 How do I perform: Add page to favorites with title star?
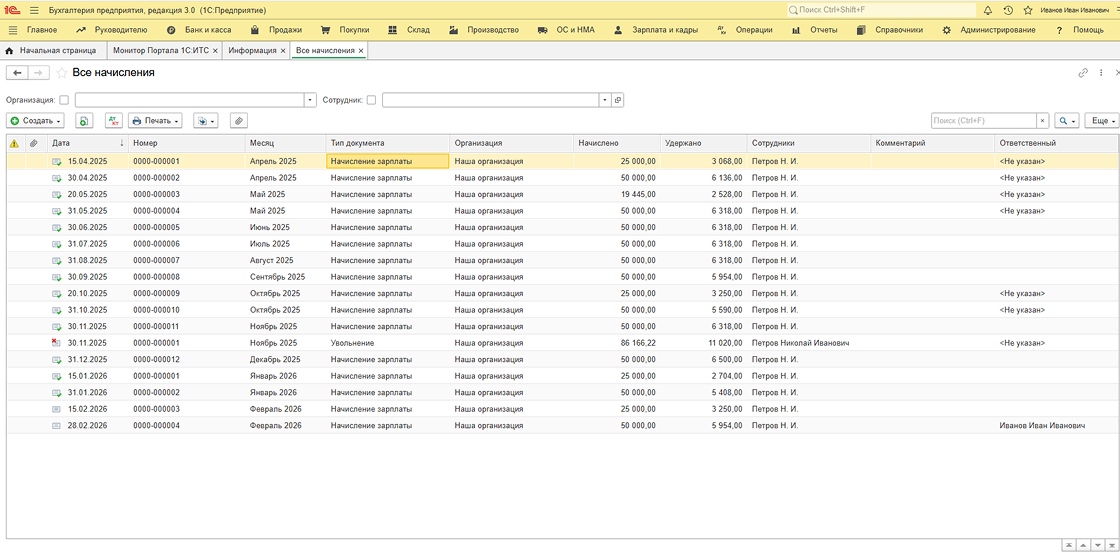(62, 73)
